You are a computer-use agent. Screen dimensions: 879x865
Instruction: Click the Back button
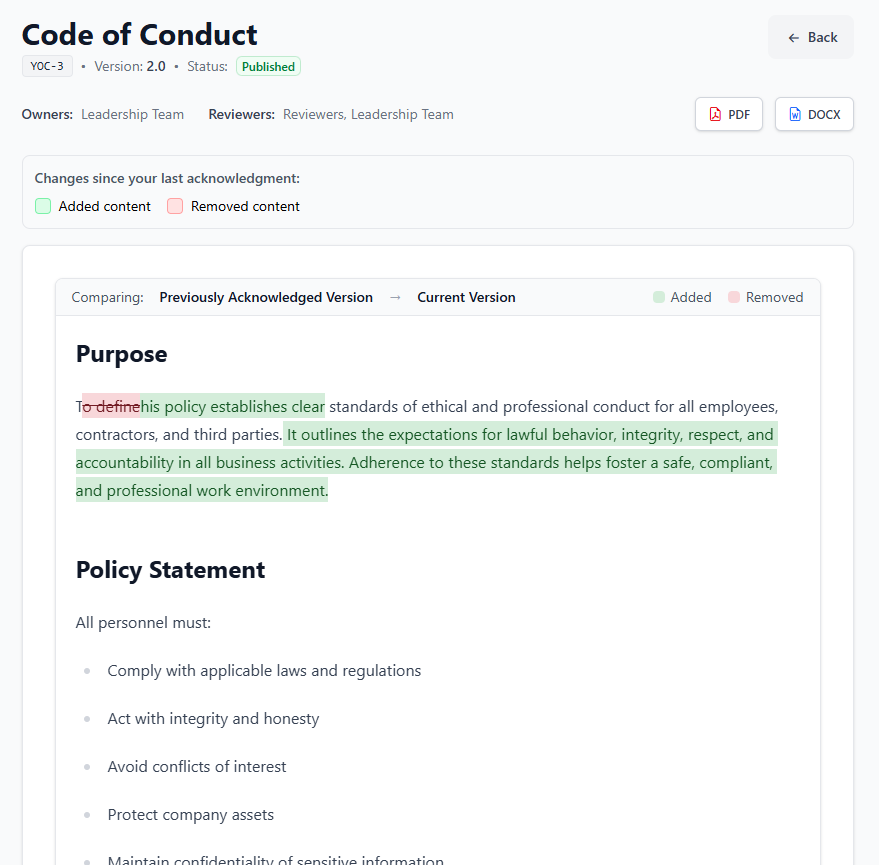[810, 37]
